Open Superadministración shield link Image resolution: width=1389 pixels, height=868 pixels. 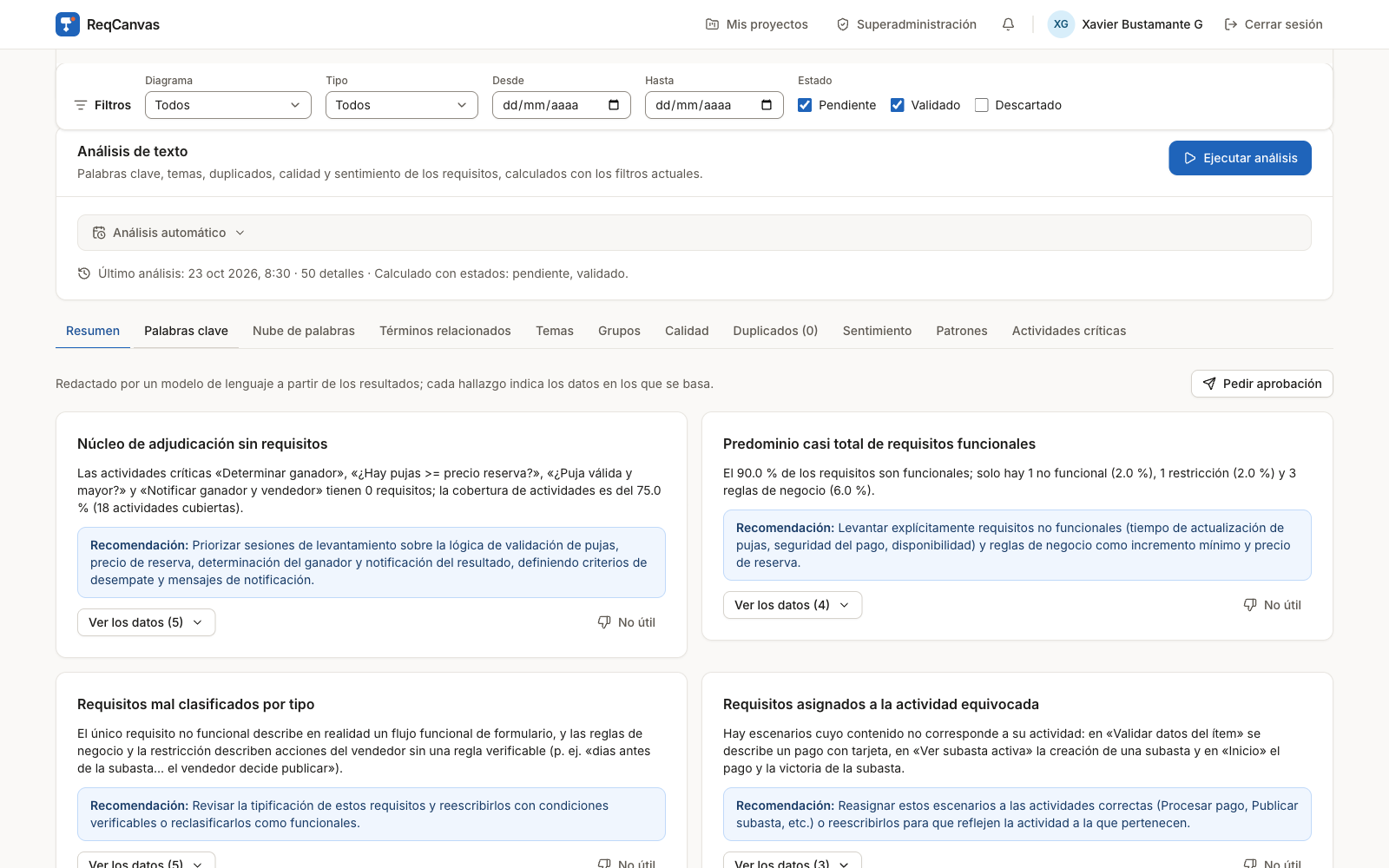click(906, 24)
